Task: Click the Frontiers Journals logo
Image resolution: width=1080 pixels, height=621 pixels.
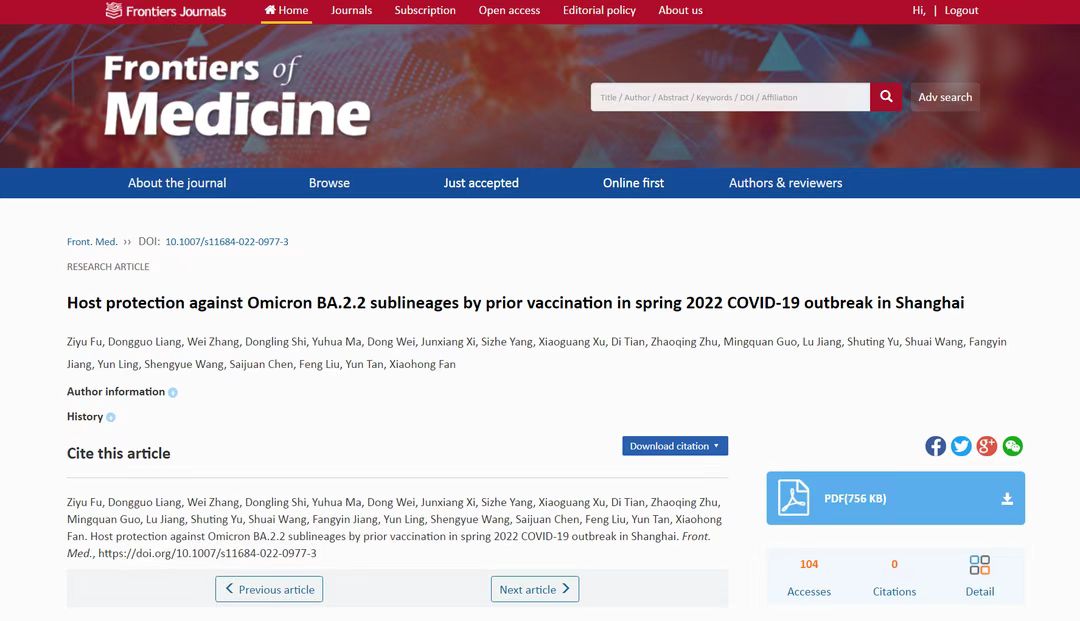Action: coord(166,11)
